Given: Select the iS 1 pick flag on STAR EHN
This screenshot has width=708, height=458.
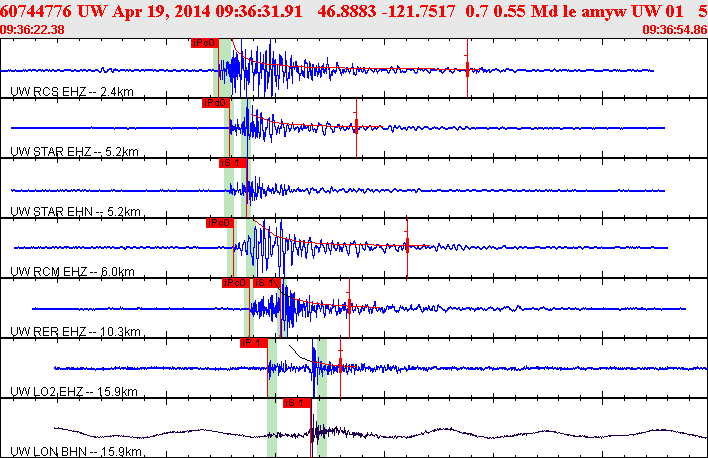Looking at the screenshot, I should coord(233,163).
